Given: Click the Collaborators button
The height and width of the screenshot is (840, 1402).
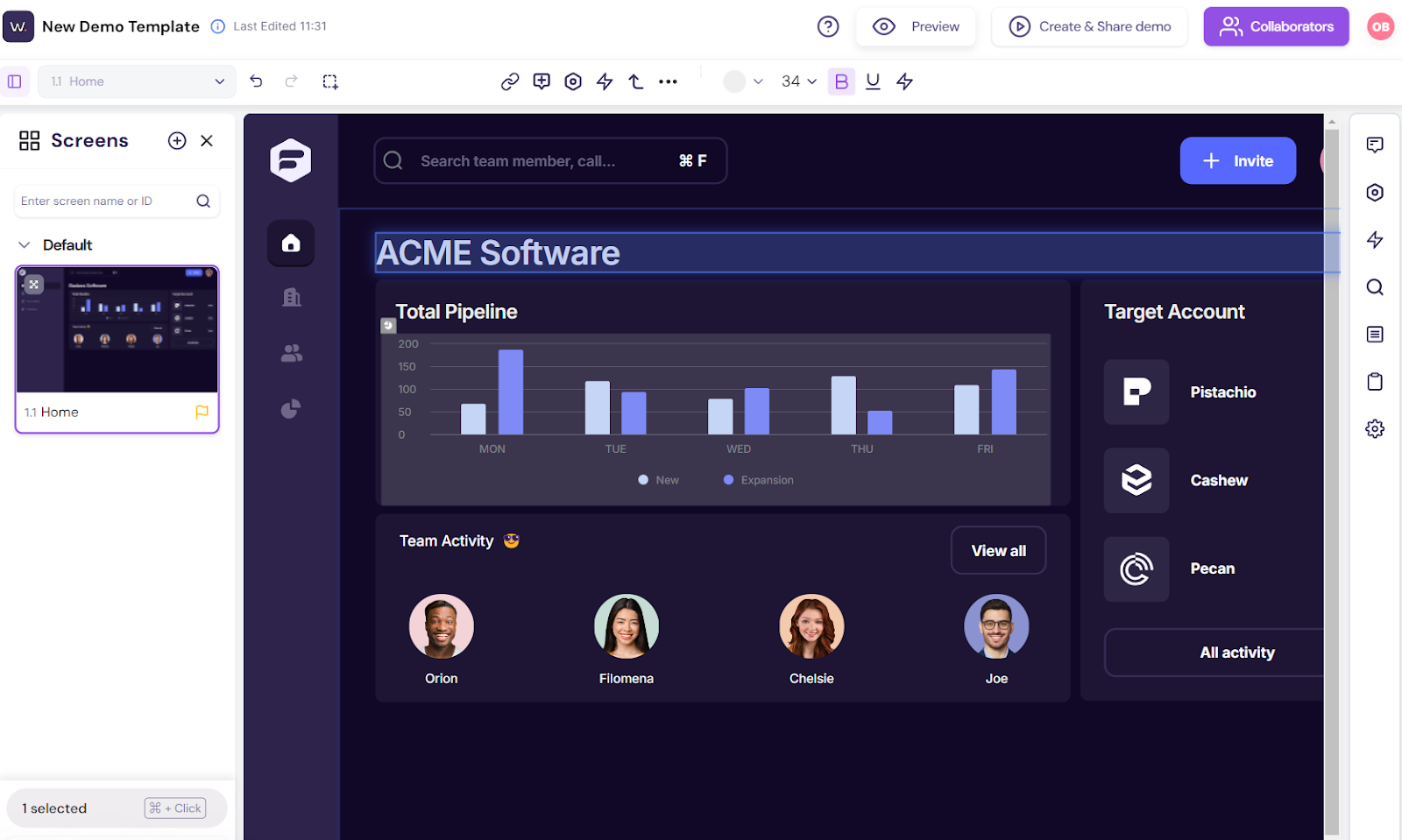Looking at the screenshot, I should [1276, 26].
